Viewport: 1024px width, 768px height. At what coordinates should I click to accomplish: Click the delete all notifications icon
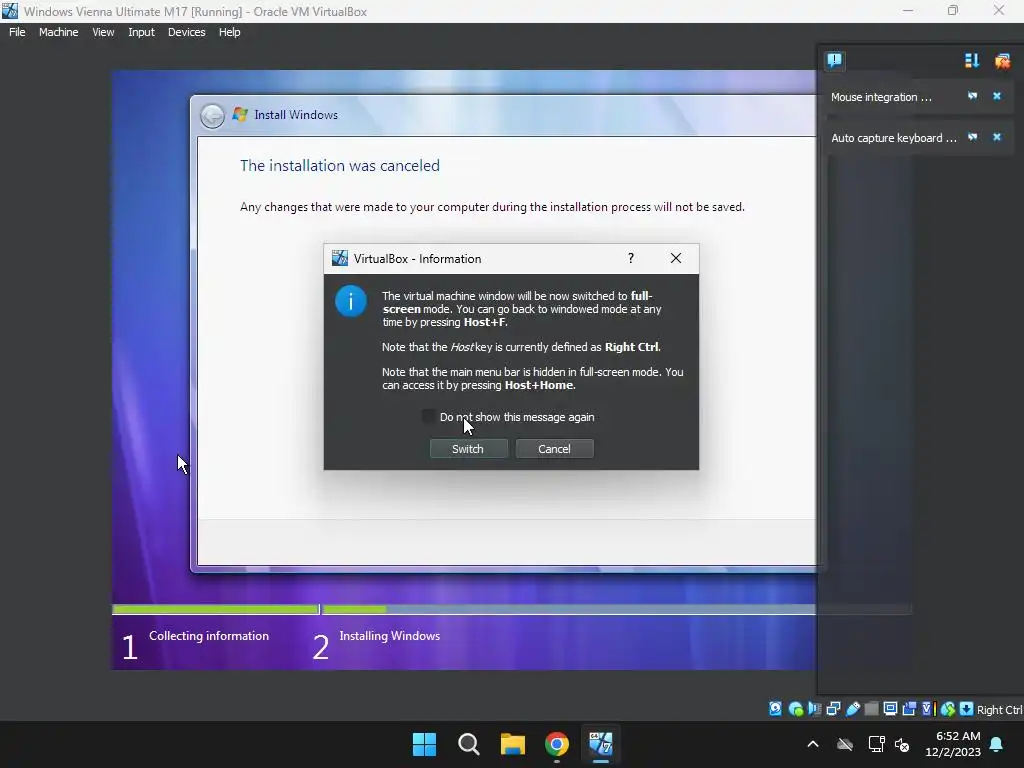[1002, 61]
